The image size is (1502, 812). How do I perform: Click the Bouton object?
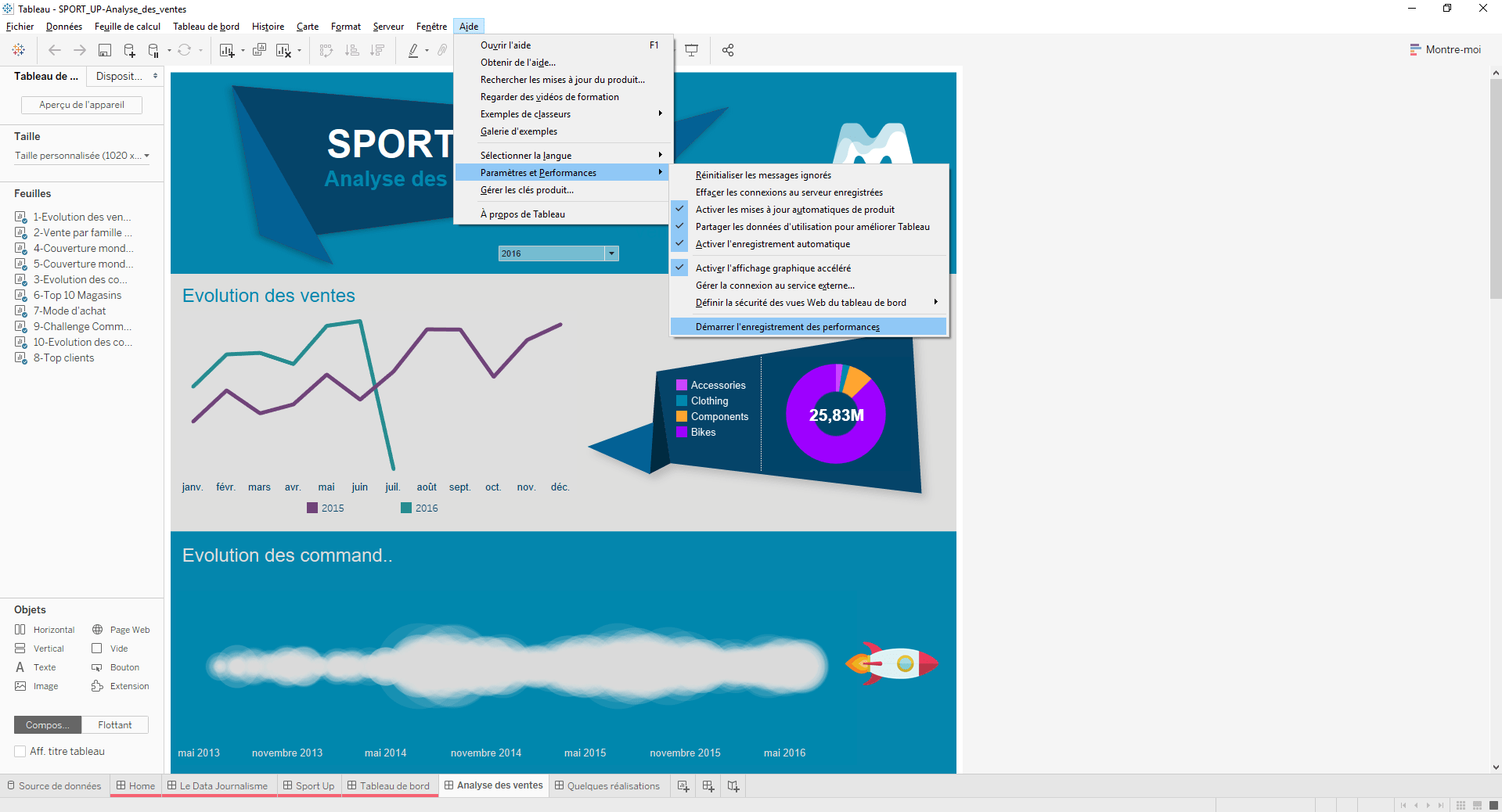116,667
